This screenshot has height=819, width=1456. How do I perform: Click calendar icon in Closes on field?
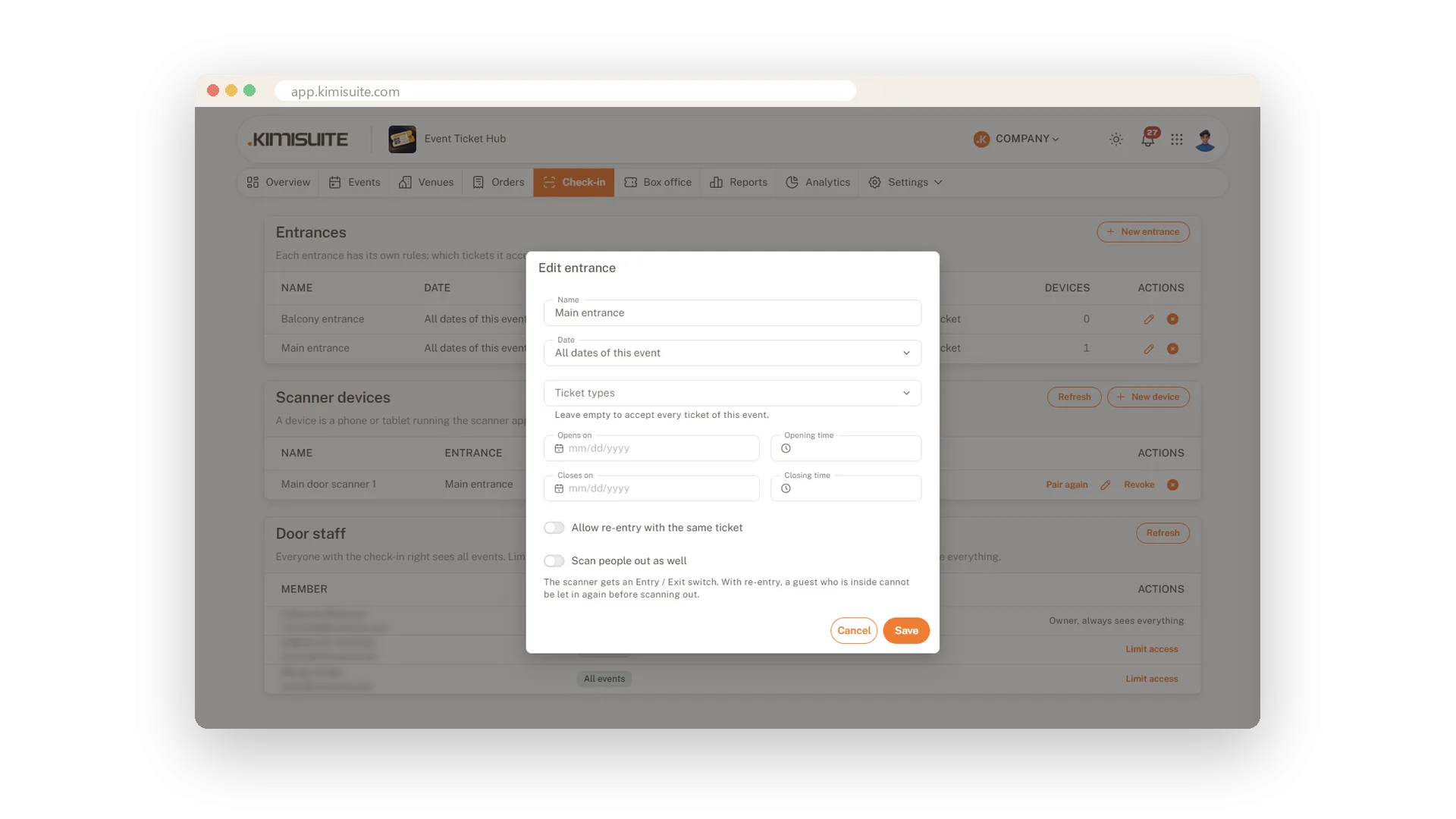point(559,489)
